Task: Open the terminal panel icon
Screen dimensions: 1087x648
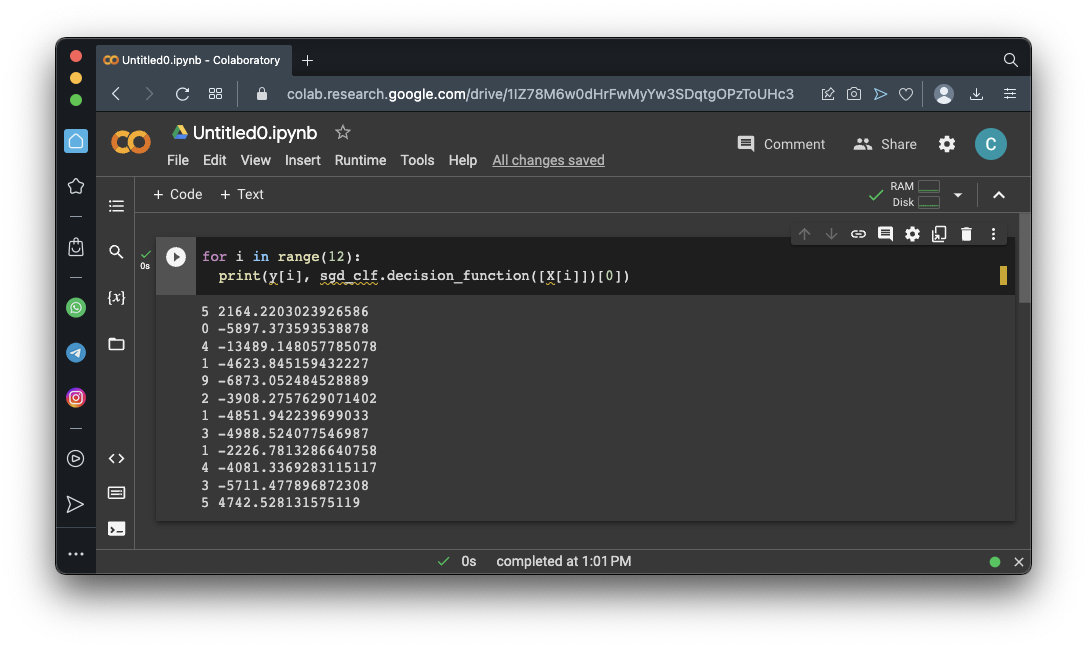Action: pos(117,529)
